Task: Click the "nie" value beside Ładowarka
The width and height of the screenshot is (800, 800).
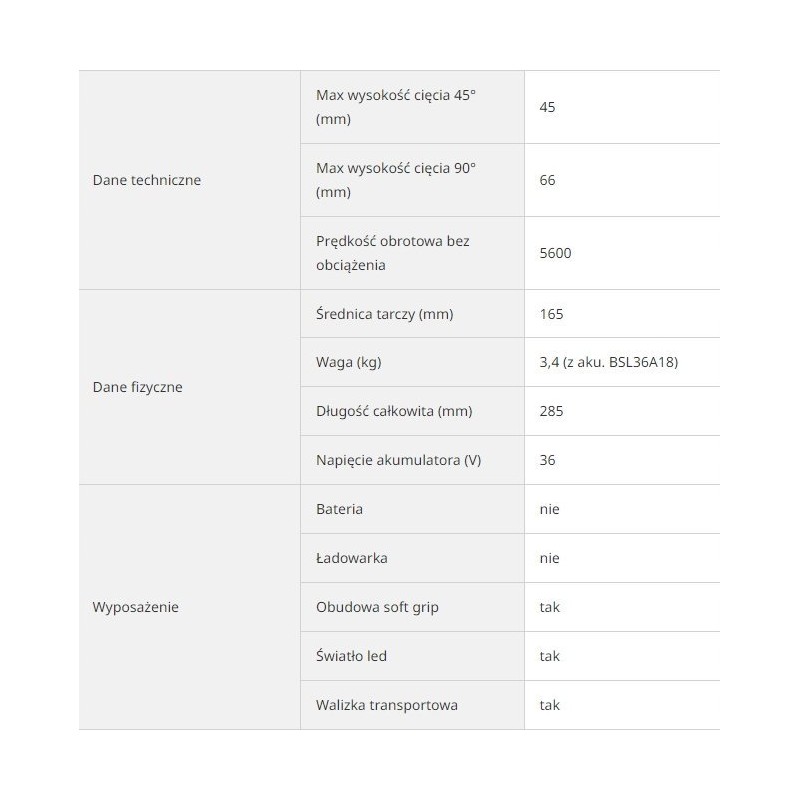Action: coord(549,559)
